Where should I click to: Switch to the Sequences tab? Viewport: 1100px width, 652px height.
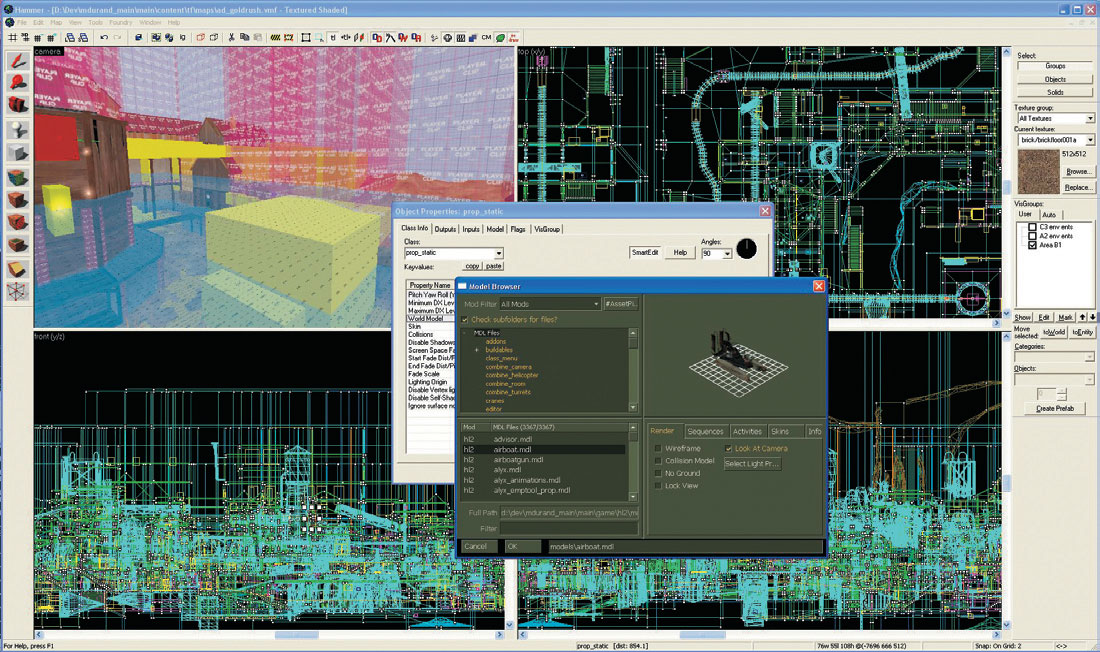click(705, 431)
